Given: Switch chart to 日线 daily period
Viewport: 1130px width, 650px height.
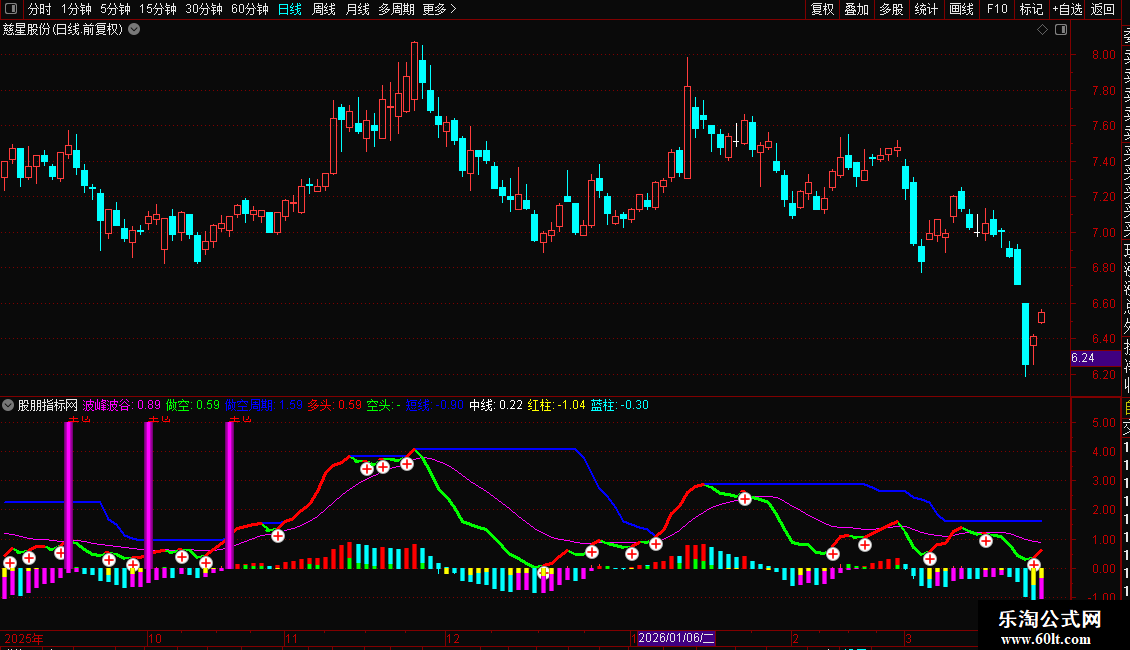Looking at the screenshot, I should (289, 10).
